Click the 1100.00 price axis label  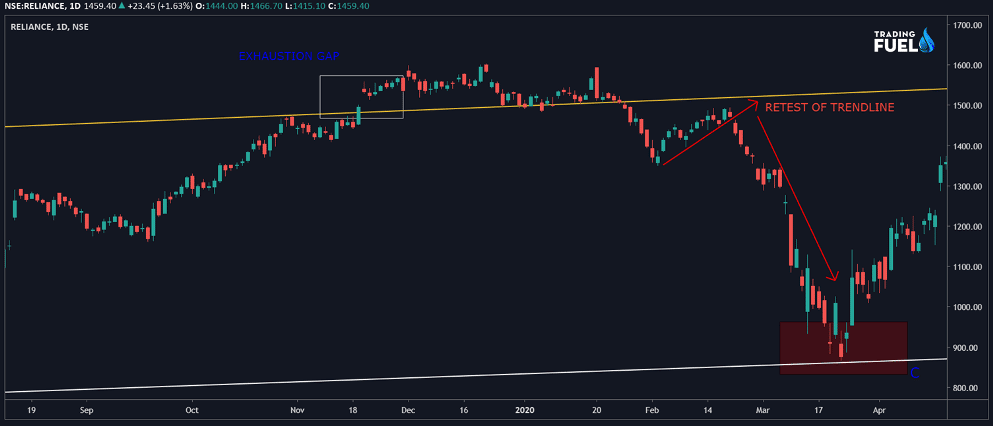(x=969, y=267)
